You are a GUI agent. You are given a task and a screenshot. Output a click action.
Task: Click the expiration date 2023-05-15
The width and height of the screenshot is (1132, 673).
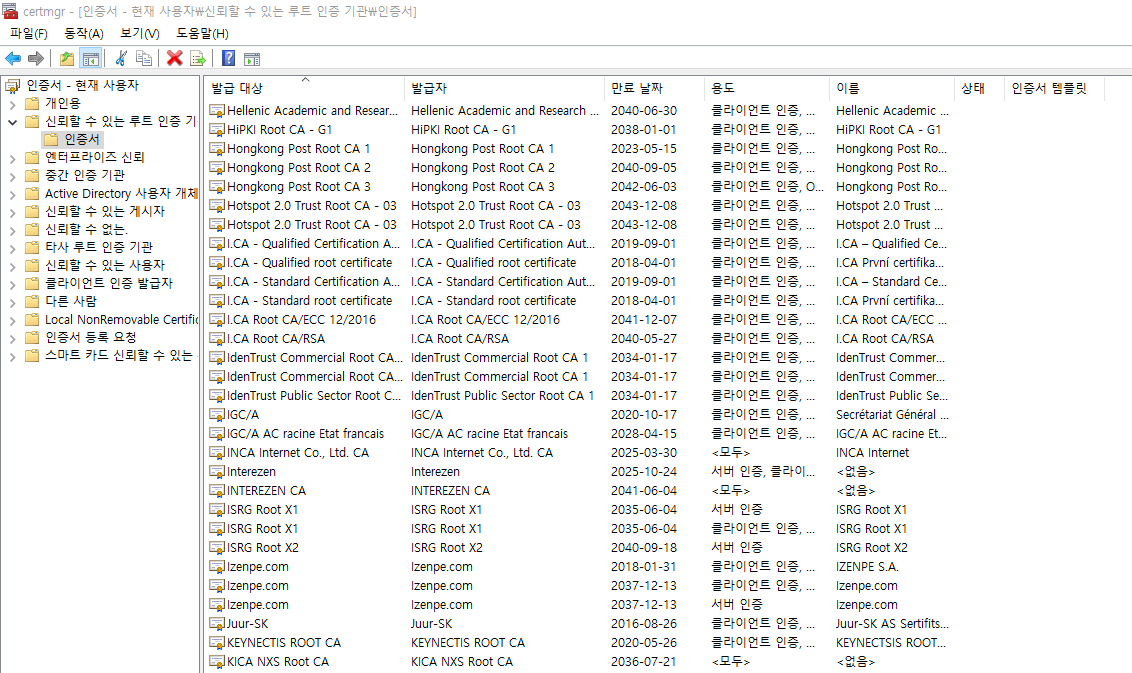tap(643, 149)
